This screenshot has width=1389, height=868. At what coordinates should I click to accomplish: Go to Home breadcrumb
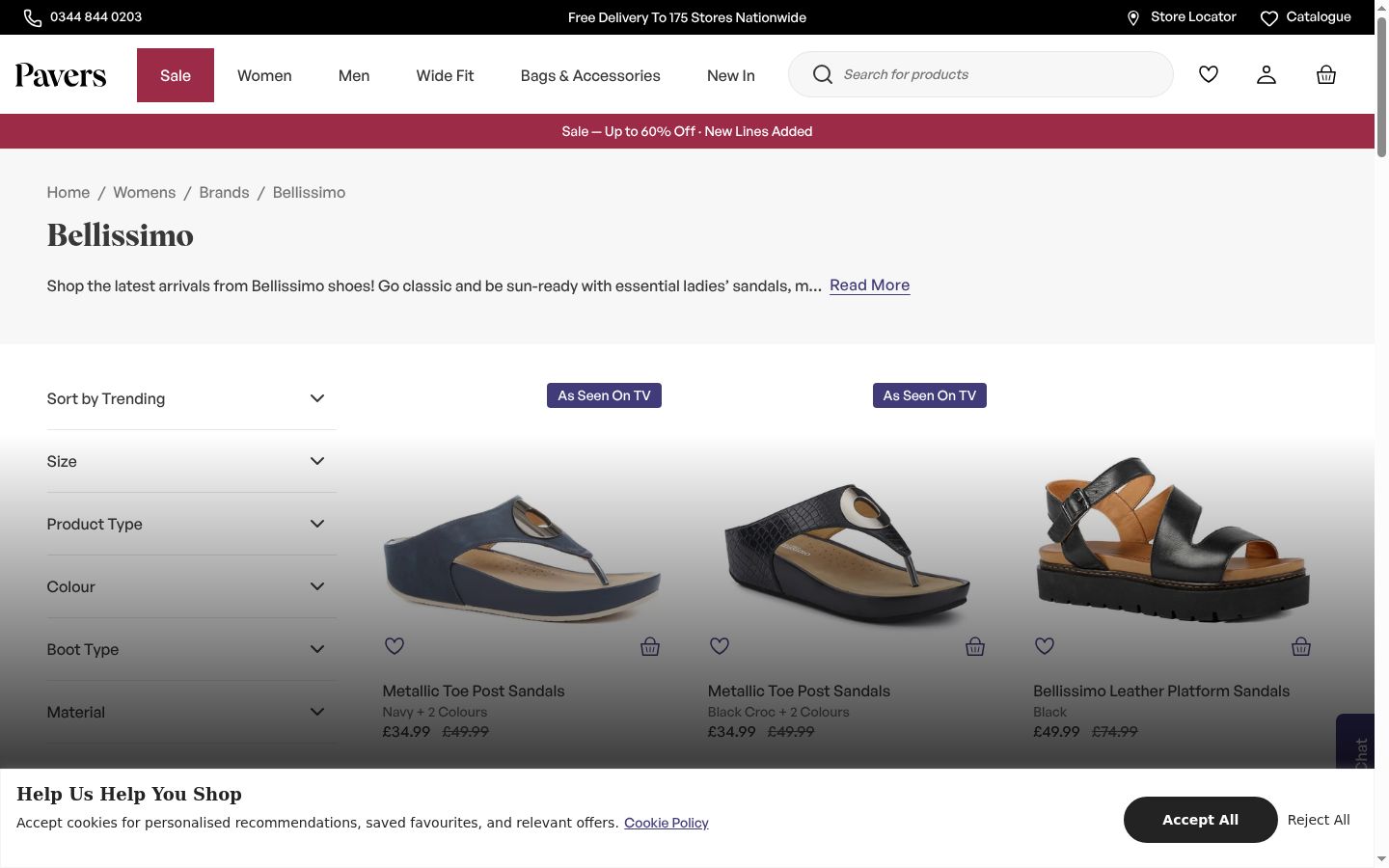68,193
